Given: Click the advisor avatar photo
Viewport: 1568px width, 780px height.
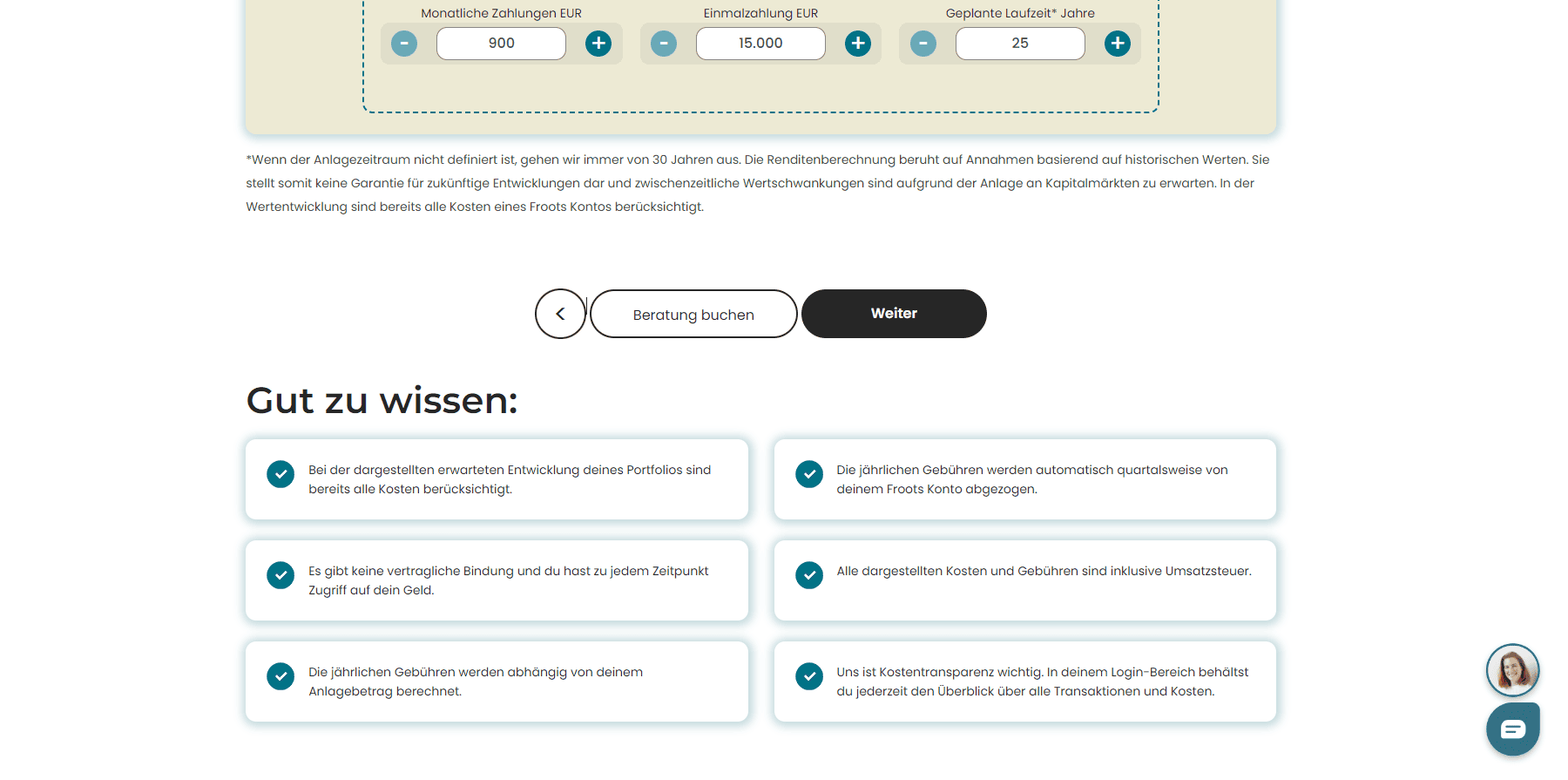Looking at the screenshot, I should [1512, 670].
